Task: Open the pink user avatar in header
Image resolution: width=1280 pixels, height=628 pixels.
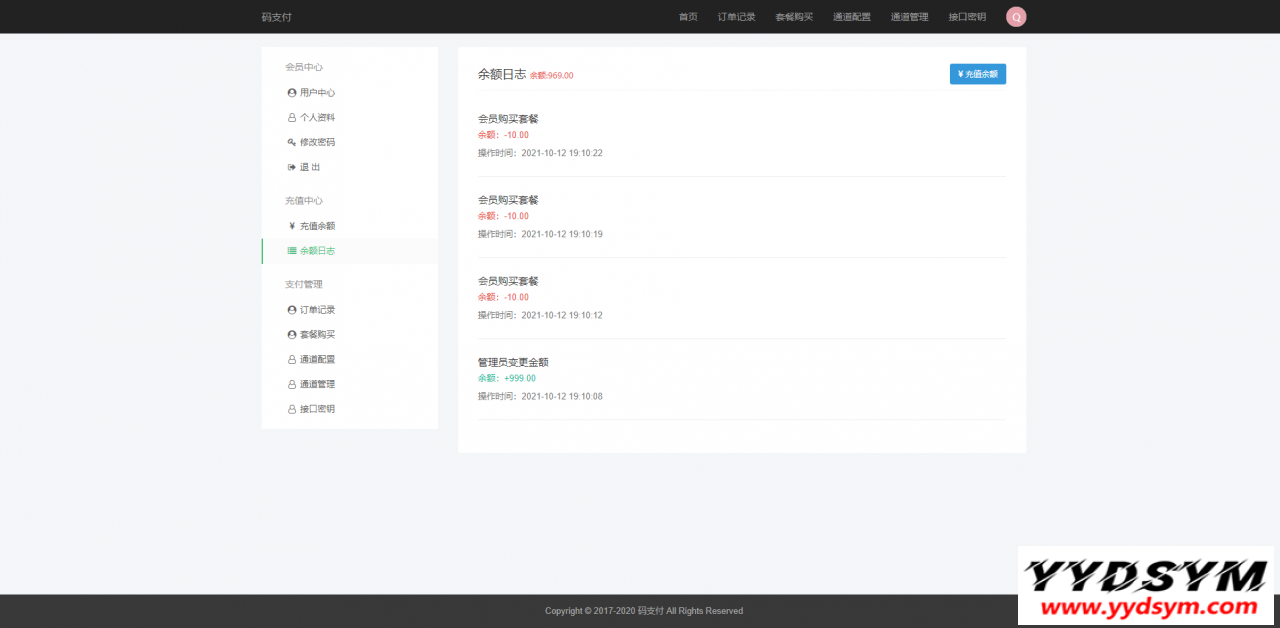Action: (x=1016, y=17)
